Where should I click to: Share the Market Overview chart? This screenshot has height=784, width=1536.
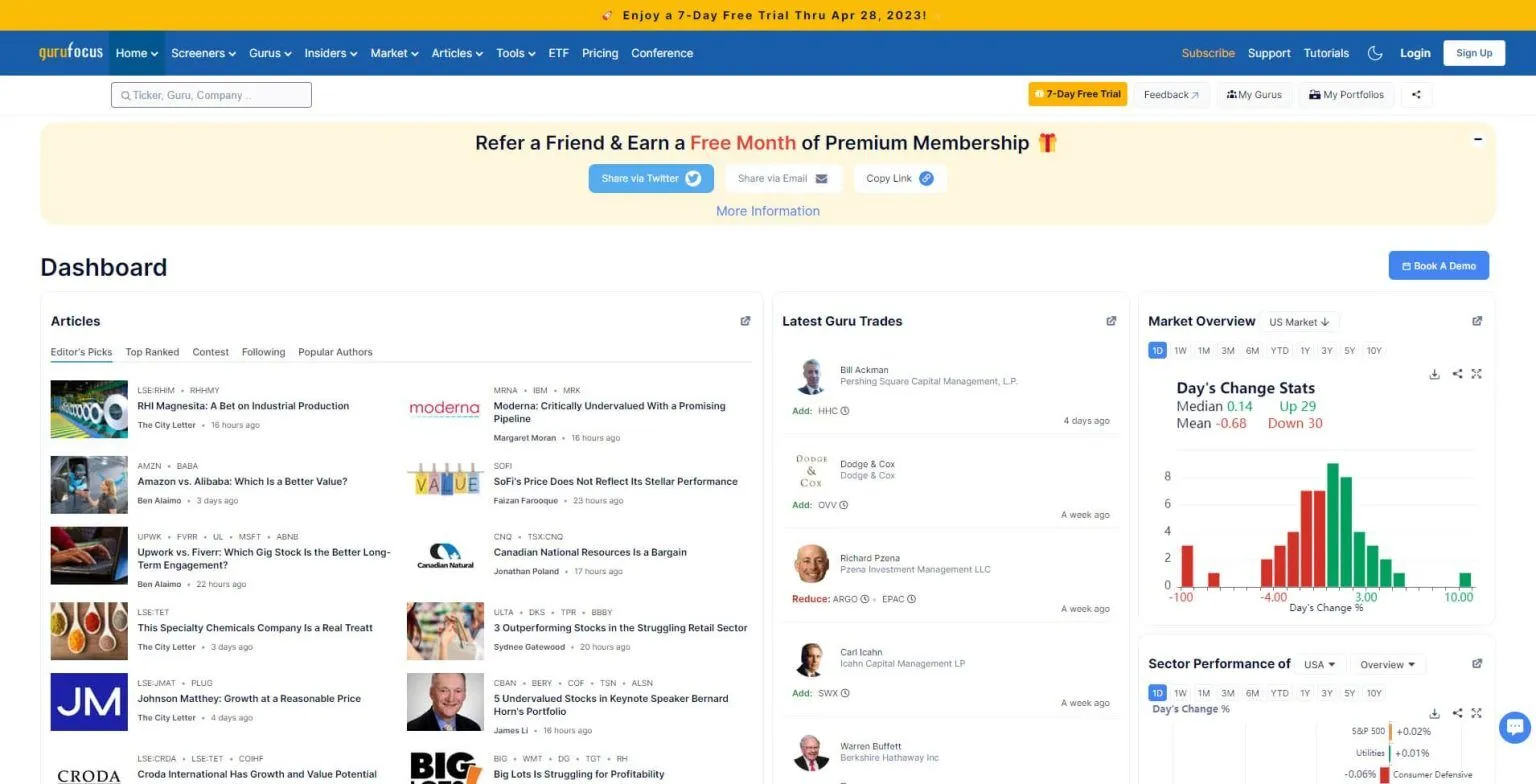(1457, 374)
